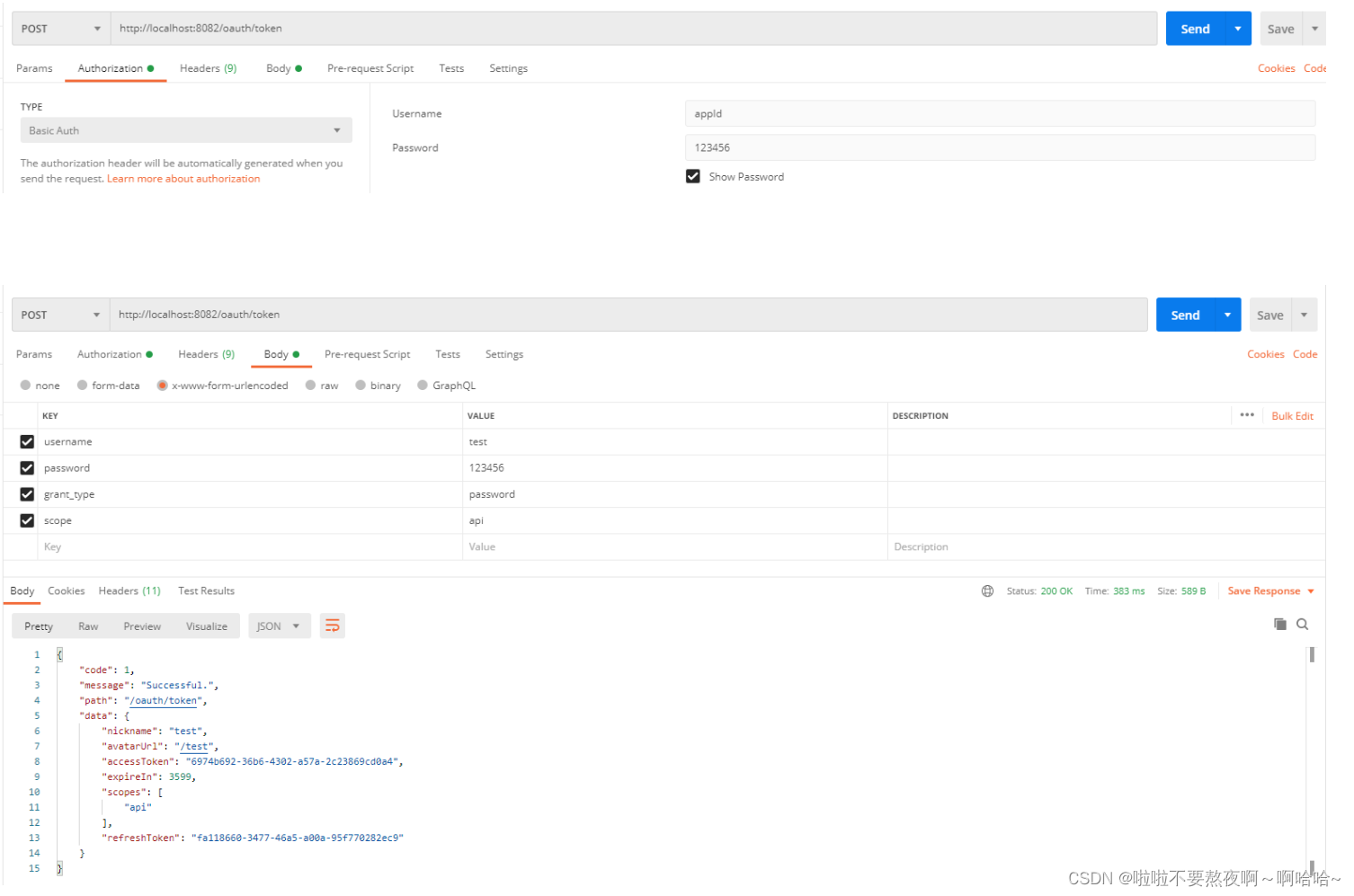The width and height of the screenshot is (1354, 896).
Task: Open the JSON format dropdown
Action: [x=280, y=626]
